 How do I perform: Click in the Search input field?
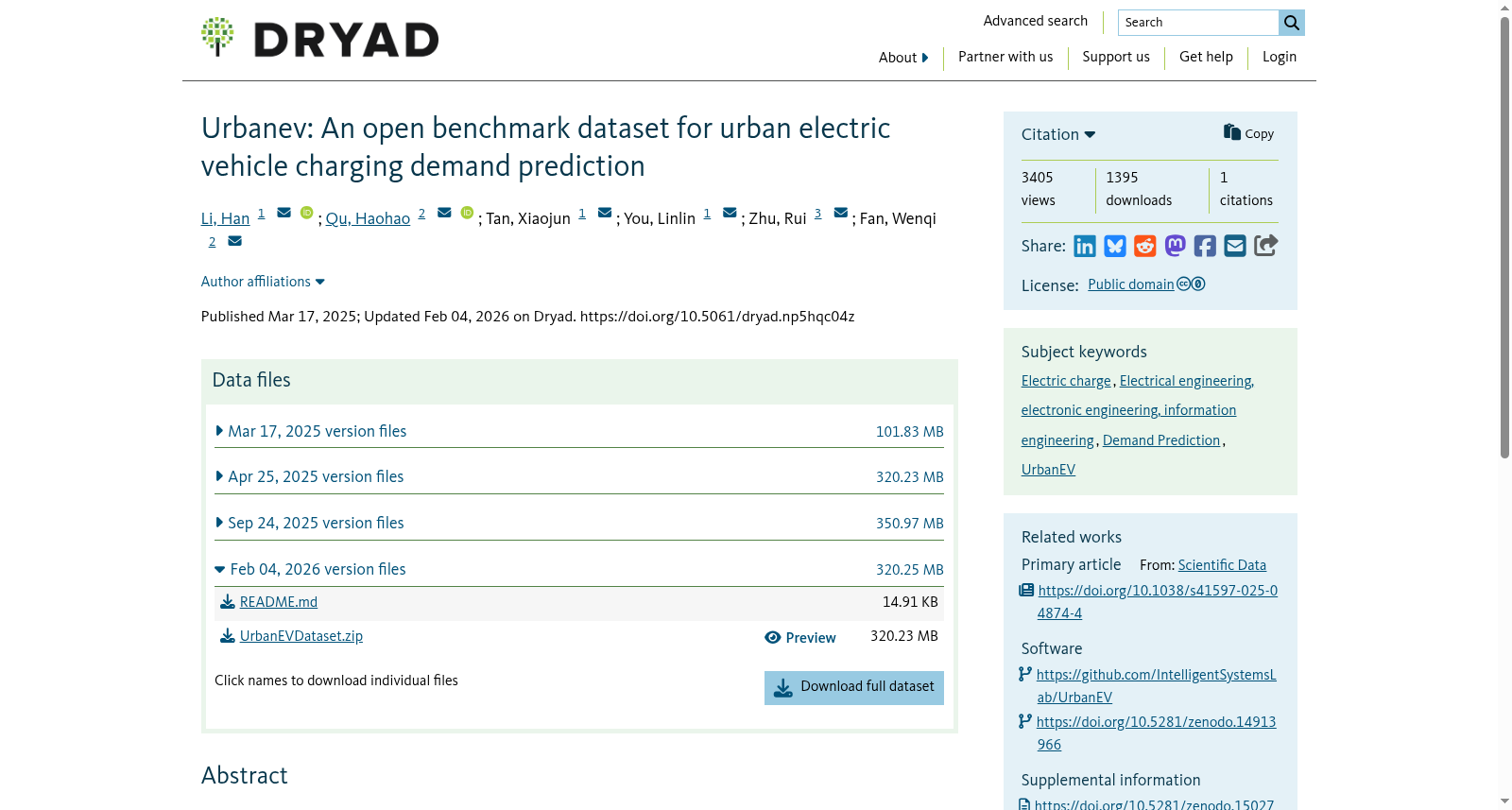(1198, 23)
